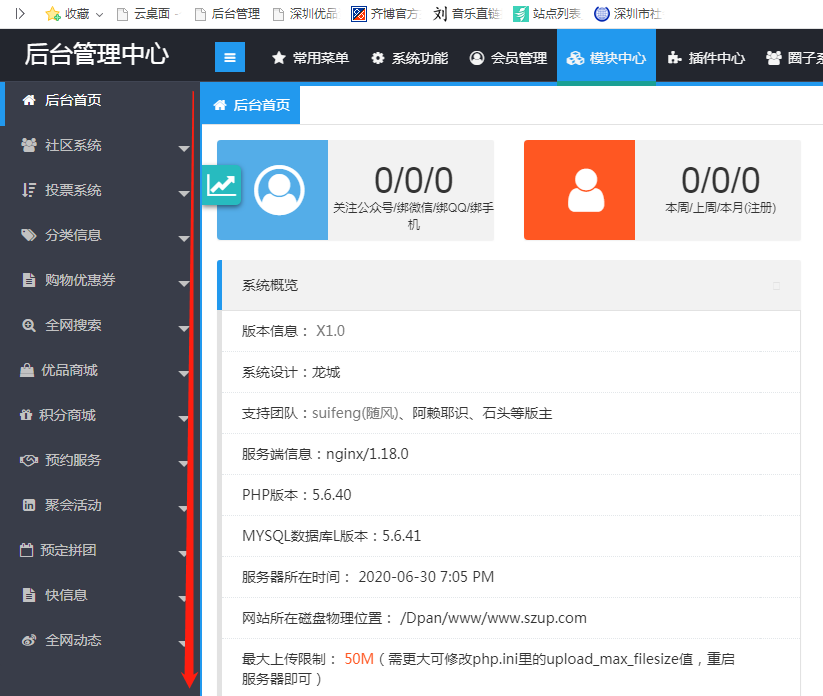Open the 全网搜索 sidebar item
Screen dimensions: 823x696
(x=73, y=325)
